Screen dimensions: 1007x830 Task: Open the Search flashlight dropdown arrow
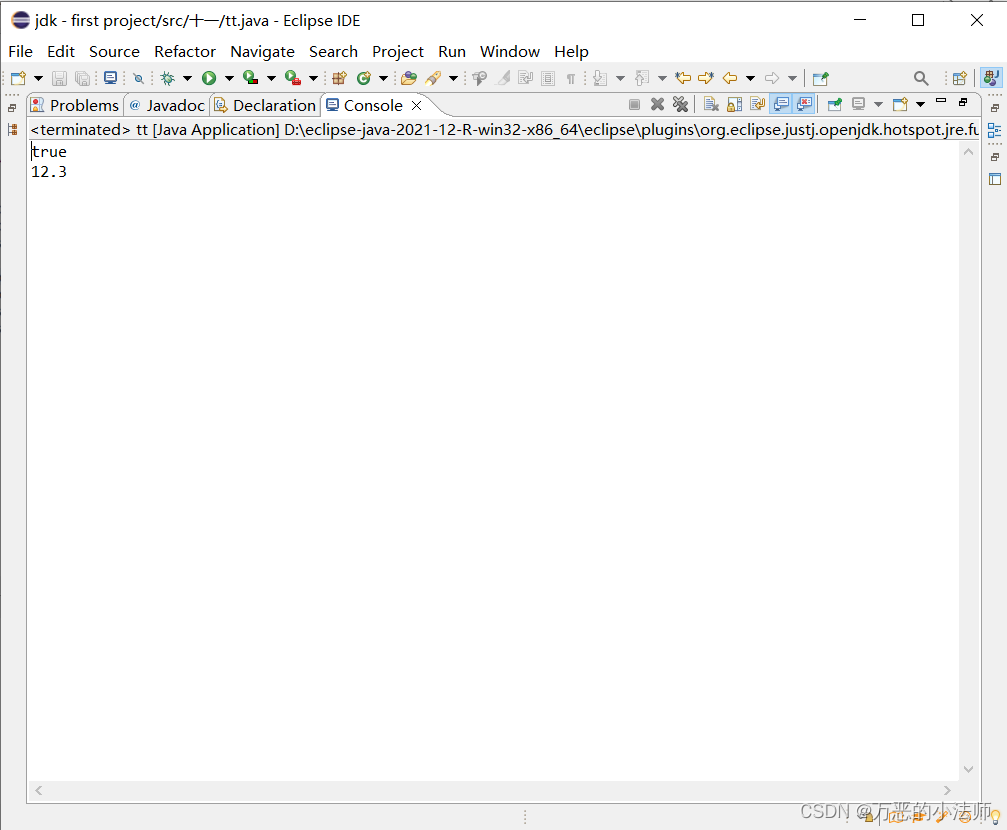453,78
